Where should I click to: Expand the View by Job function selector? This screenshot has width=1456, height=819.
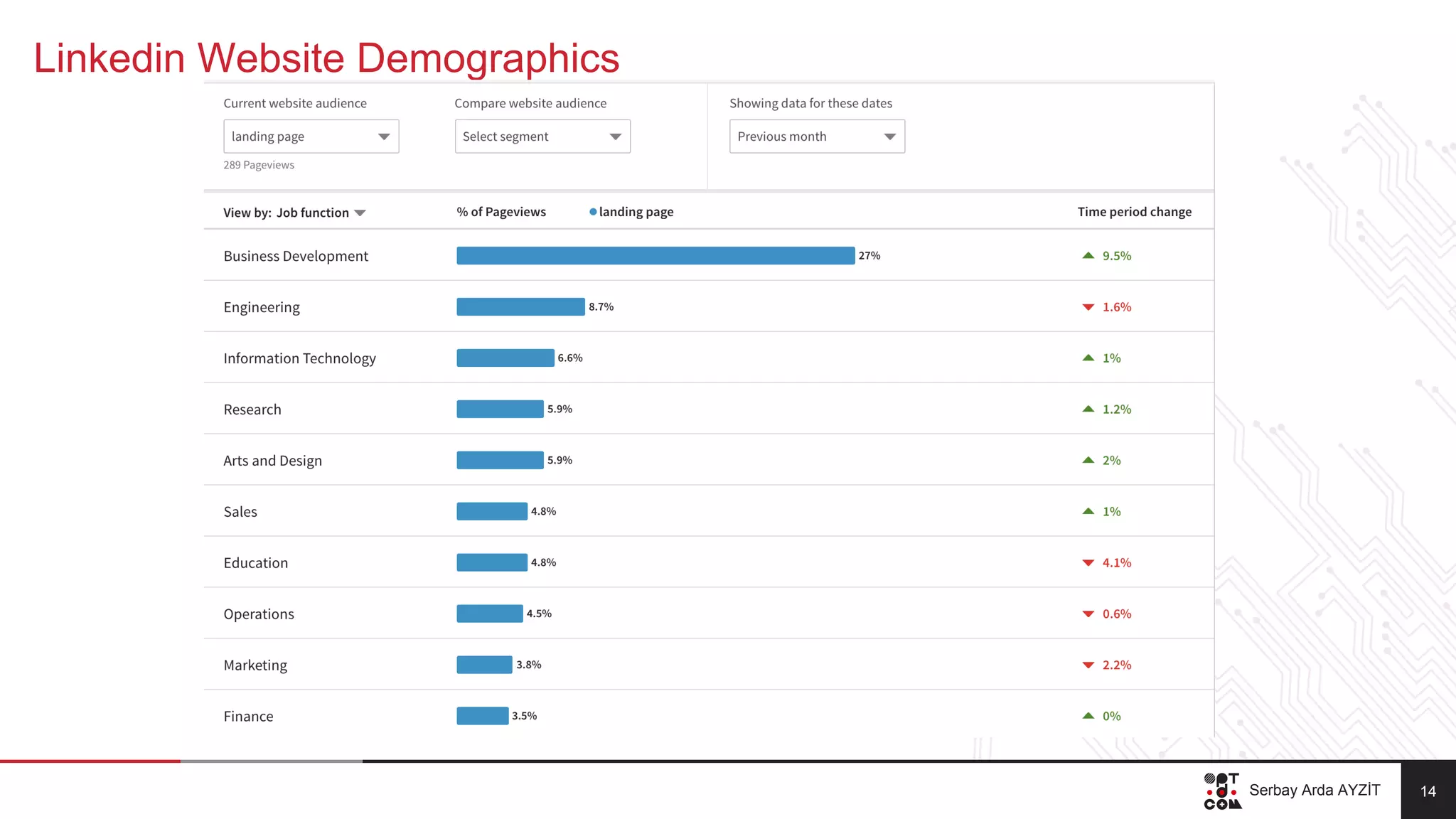(x=294, y=213)
